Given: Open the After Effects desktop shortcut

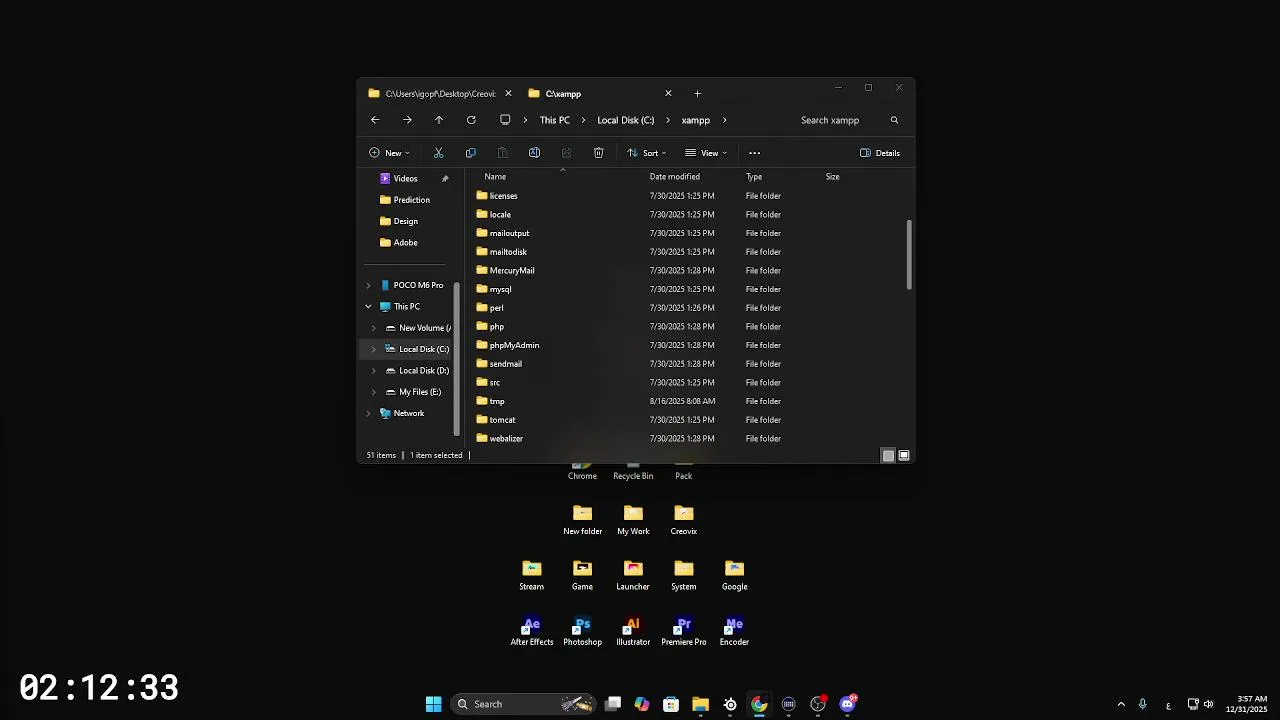Looking at the screenshot, I should [532, 631].
